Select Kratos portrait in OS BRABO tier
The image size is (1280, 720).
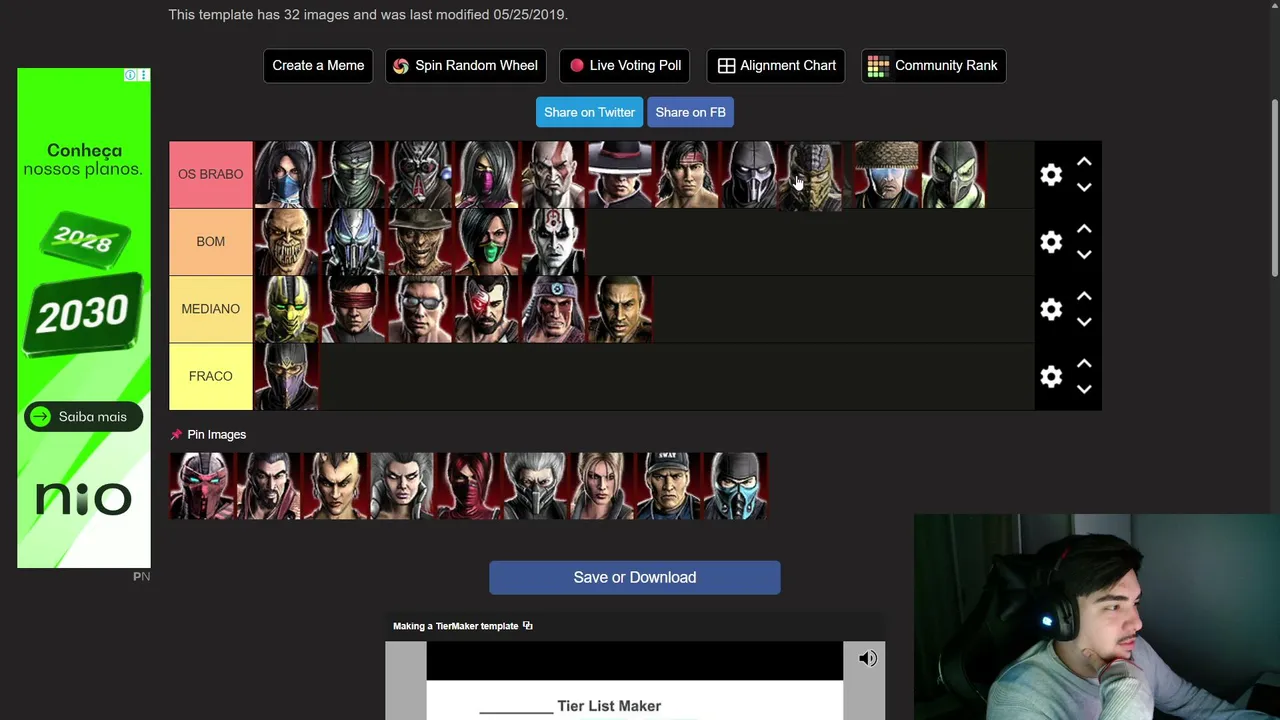(x=555, y=175)
